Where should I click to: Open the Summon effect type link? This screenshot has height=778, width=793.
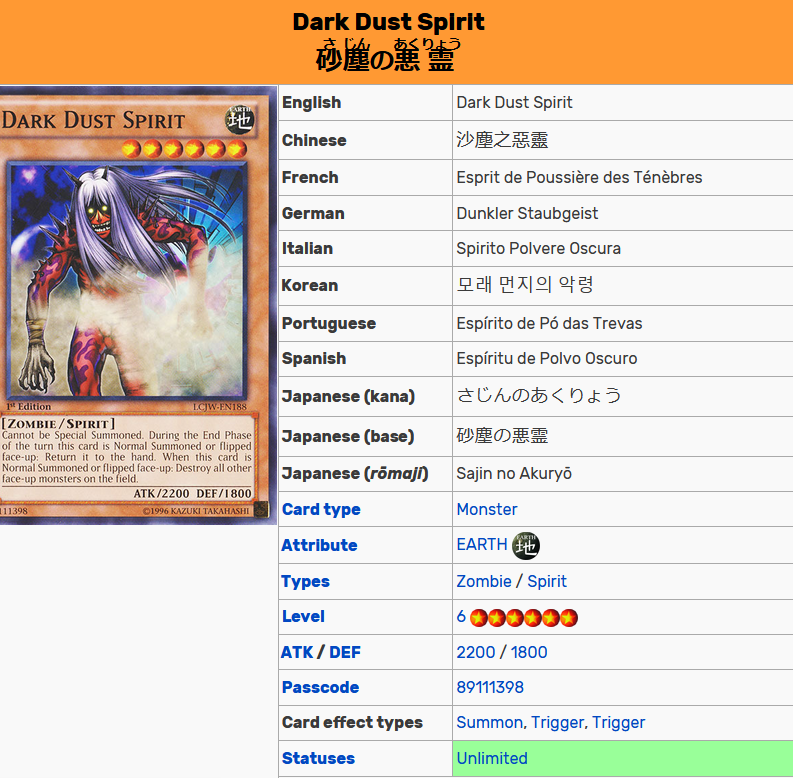click(489, 723)
